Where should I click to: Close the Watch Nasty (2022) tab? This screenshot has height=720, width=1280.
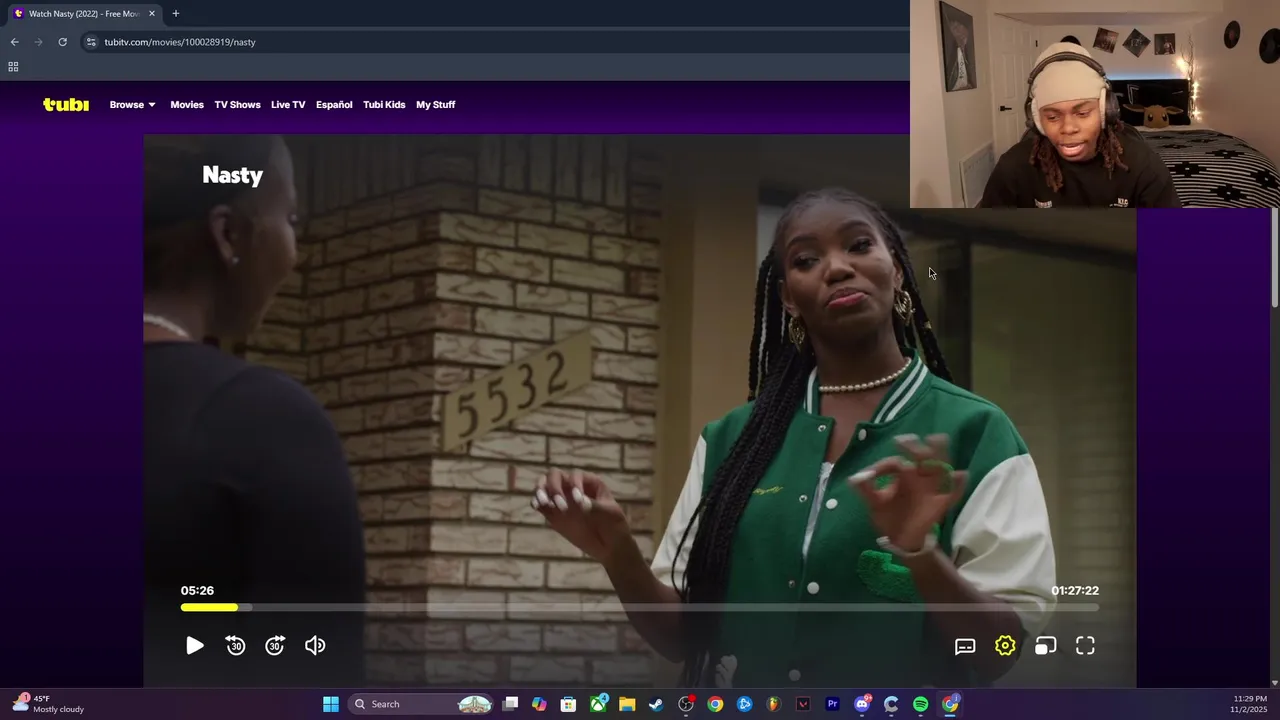tap(152, 14)
